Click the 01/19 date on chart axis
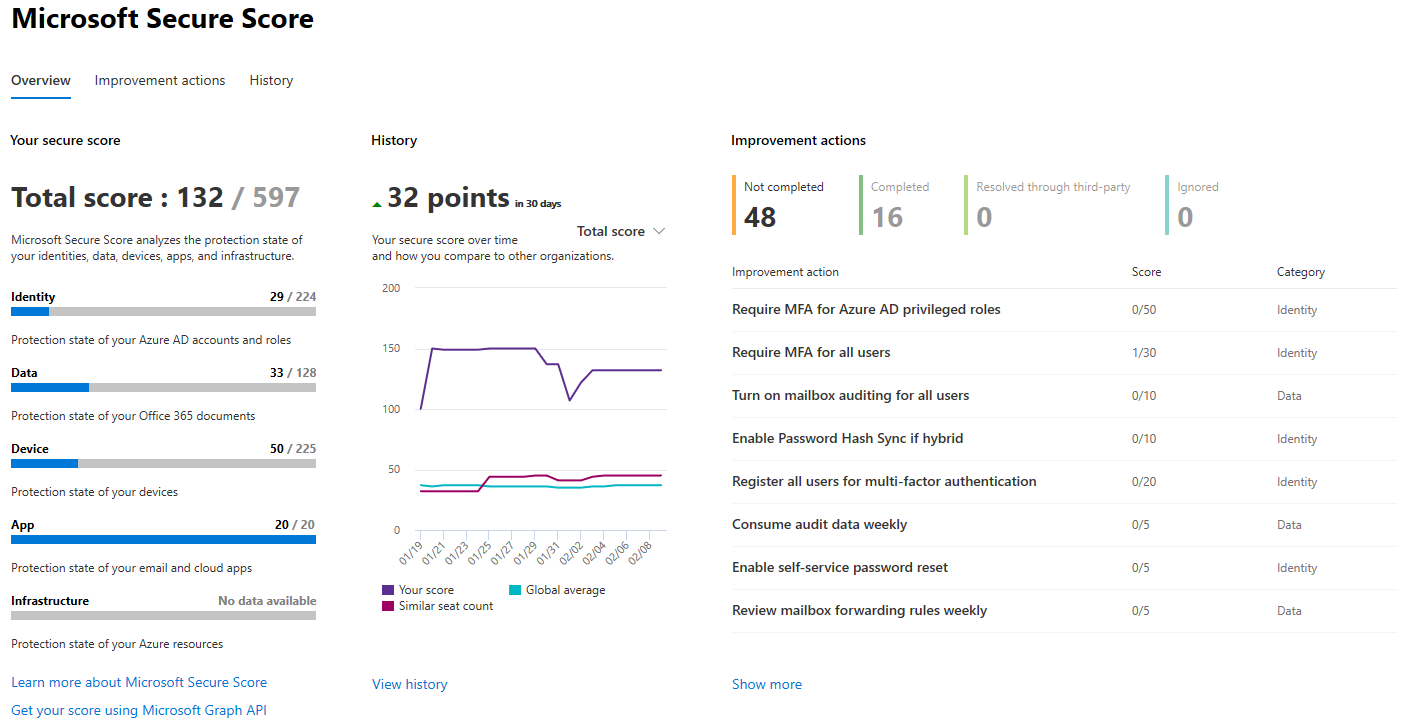 tap(410, 551)
